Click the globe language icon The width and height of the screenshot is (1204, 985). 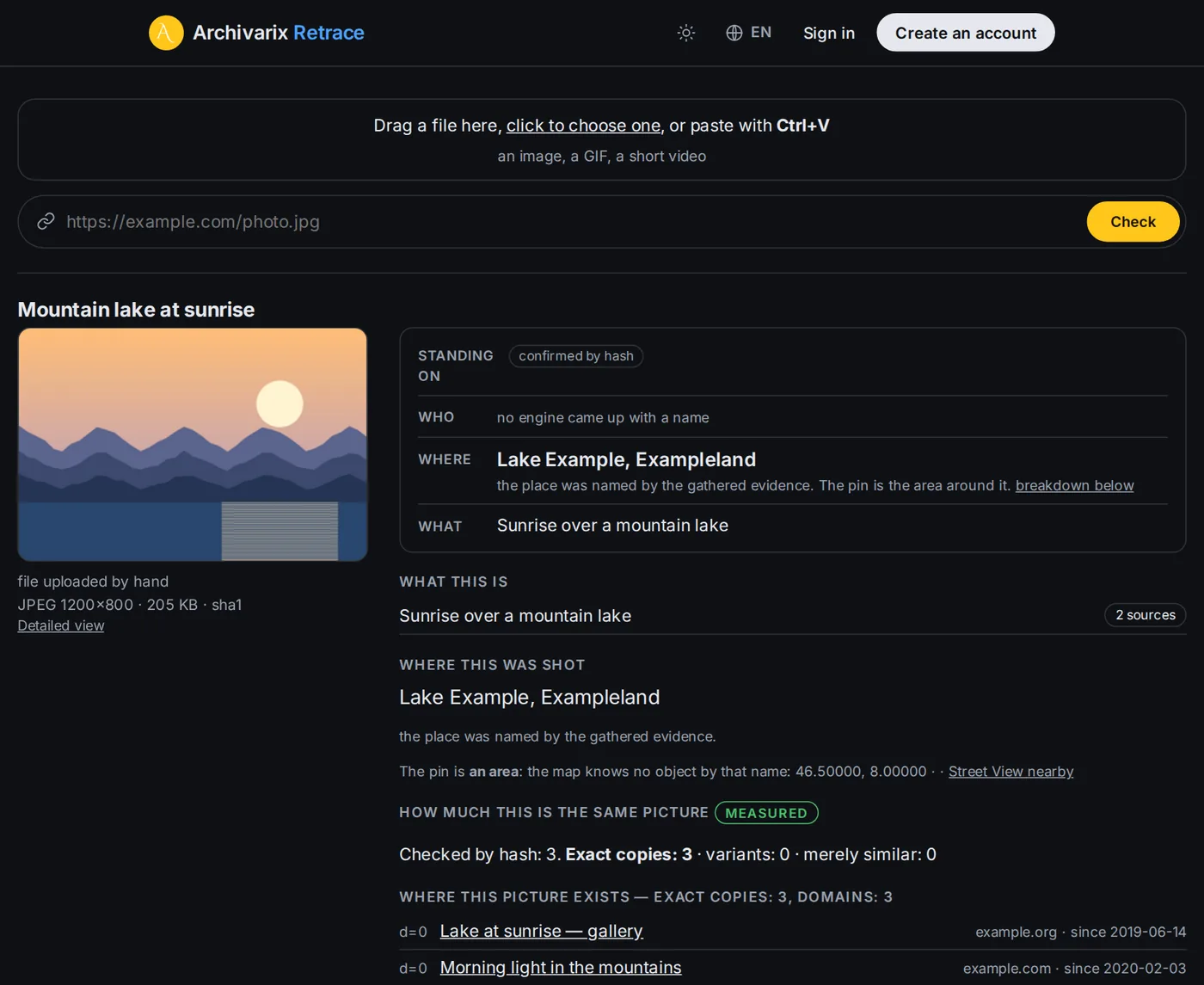(x=734, y=33)
